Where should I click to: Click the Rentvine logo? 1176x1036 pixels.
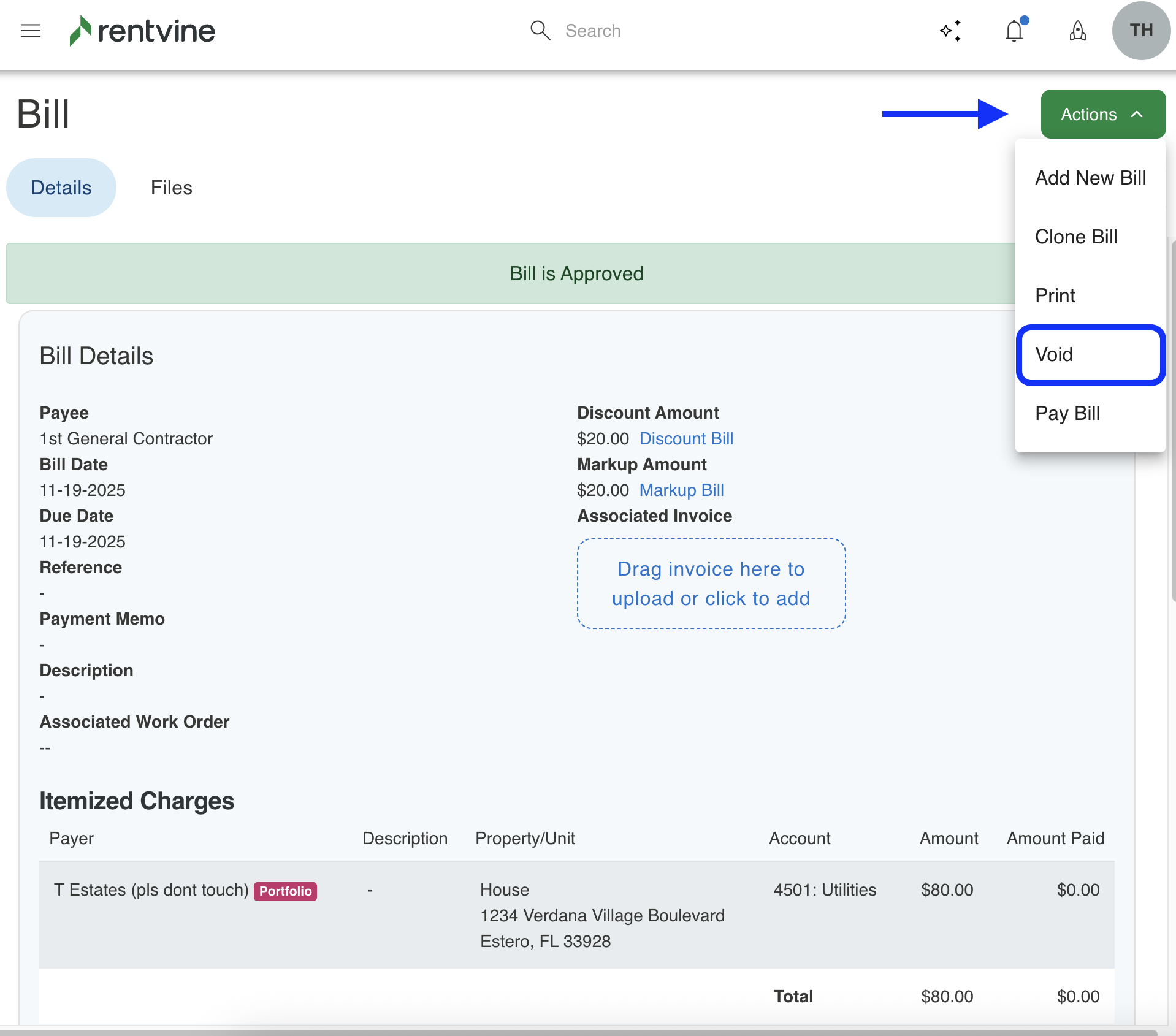tap(142, 31)
